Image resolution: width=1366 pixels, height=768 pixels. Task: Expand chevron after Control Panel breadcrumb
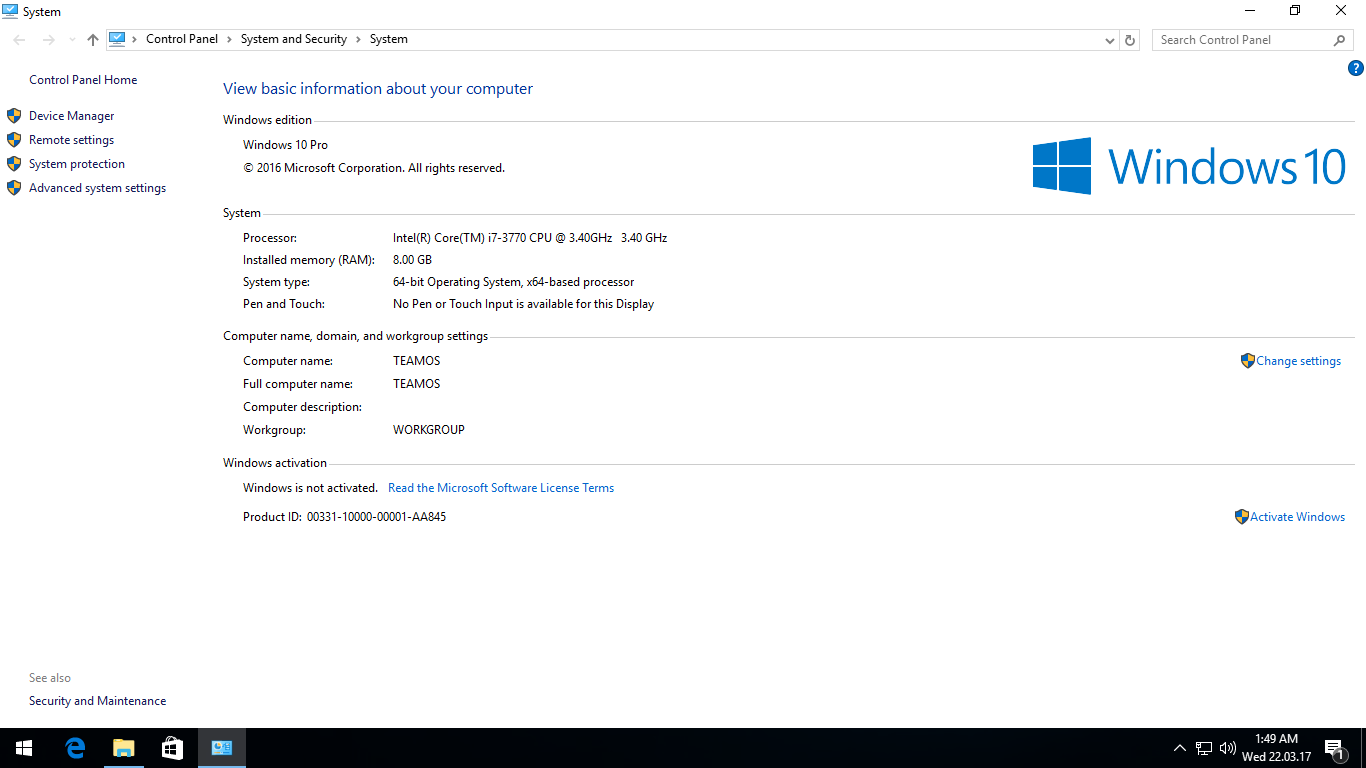[229, 39]
